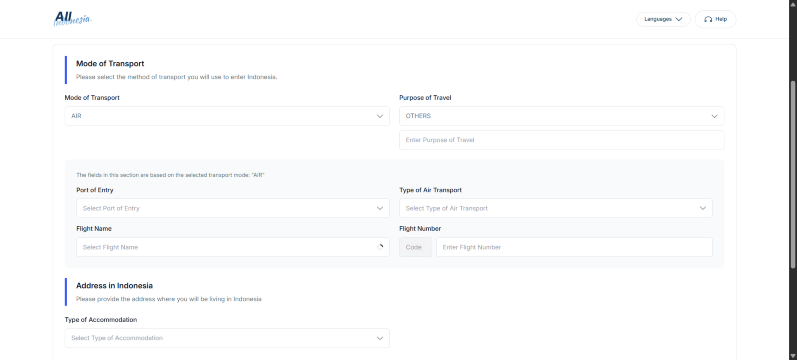Open the Select Flight Name combo box

pyautogui.click(x=233, y=247)
